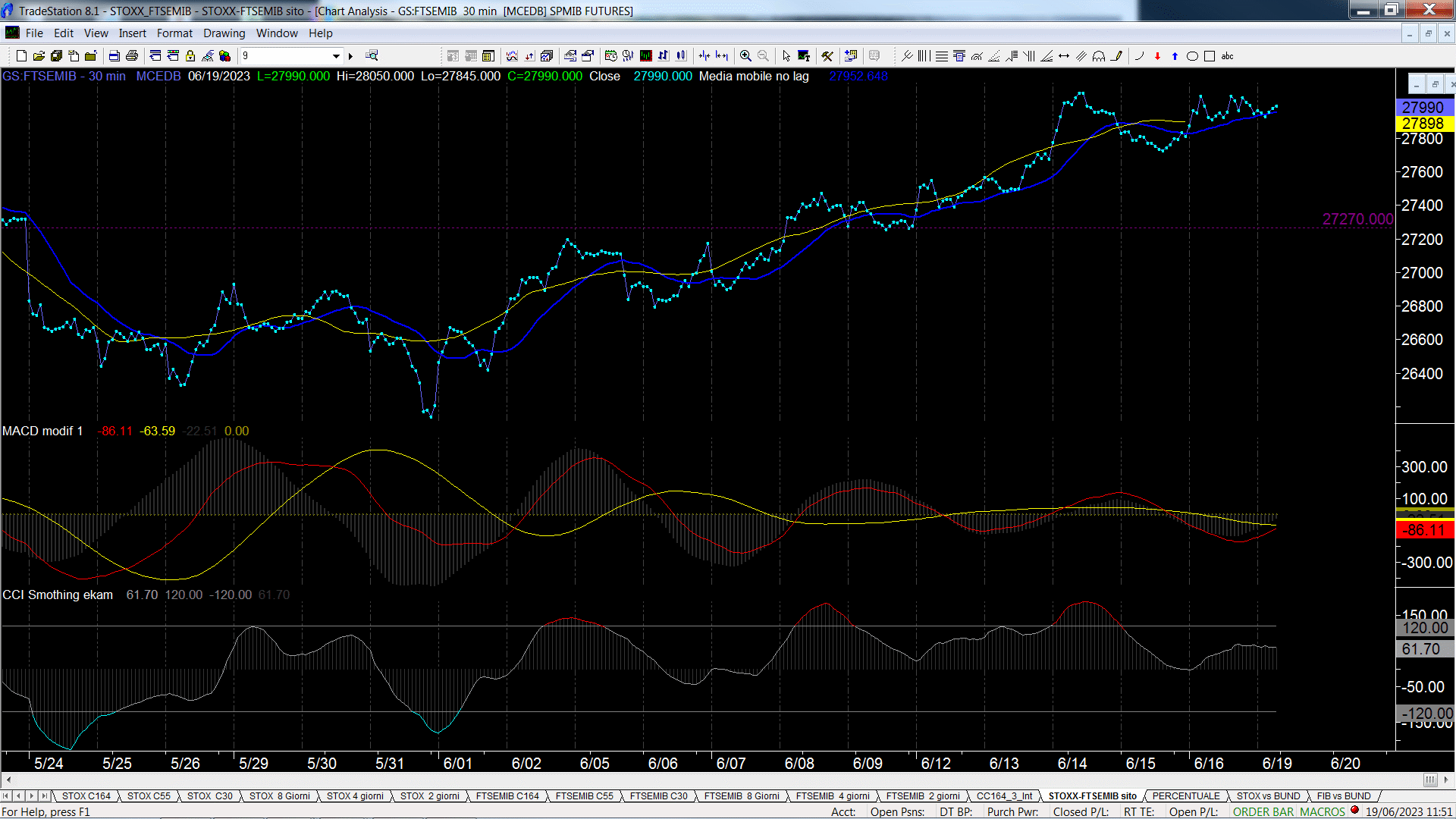
Task: Click the MACROS status indicator
Action: pos(1322,811)
